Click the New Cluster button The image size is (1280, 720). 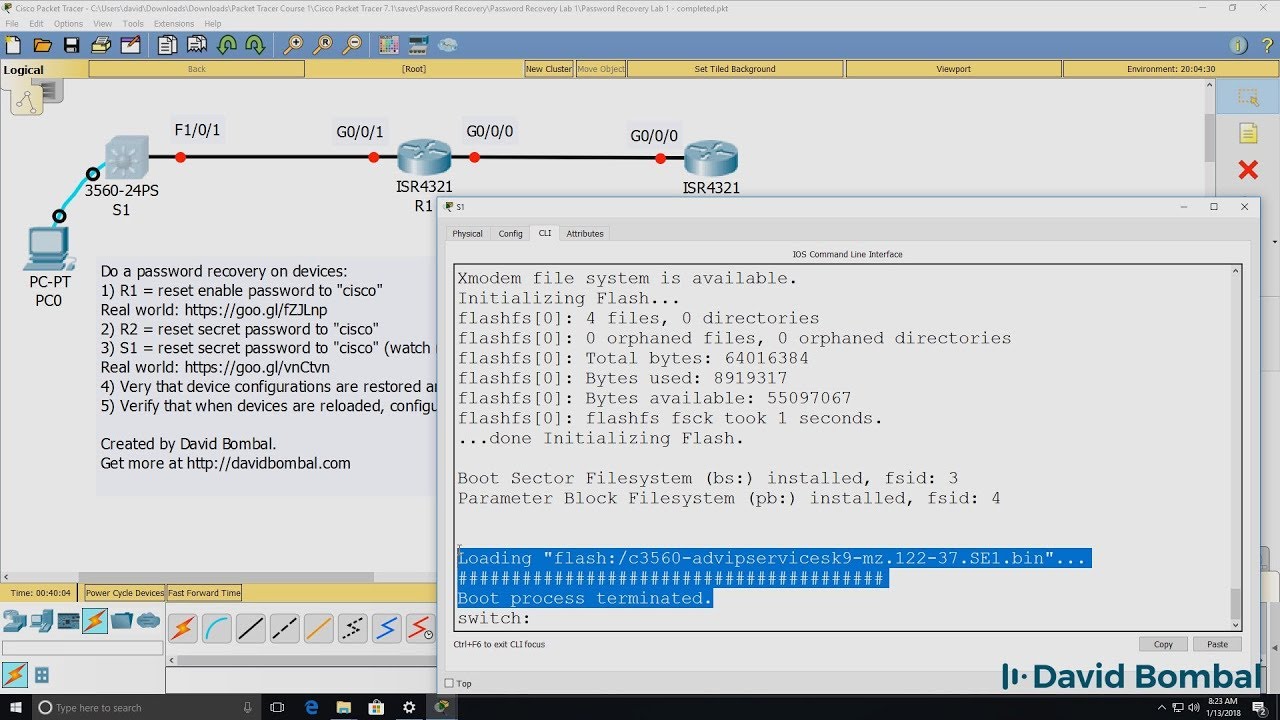[549, 69]
